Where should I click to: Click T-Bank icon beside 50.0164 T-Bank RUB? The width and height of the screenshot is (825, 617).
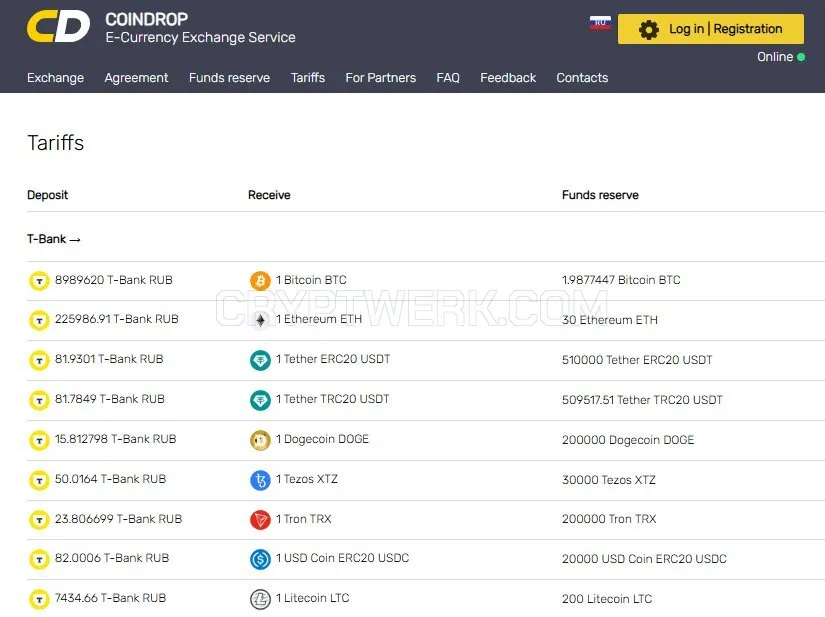tap(39, 480)
